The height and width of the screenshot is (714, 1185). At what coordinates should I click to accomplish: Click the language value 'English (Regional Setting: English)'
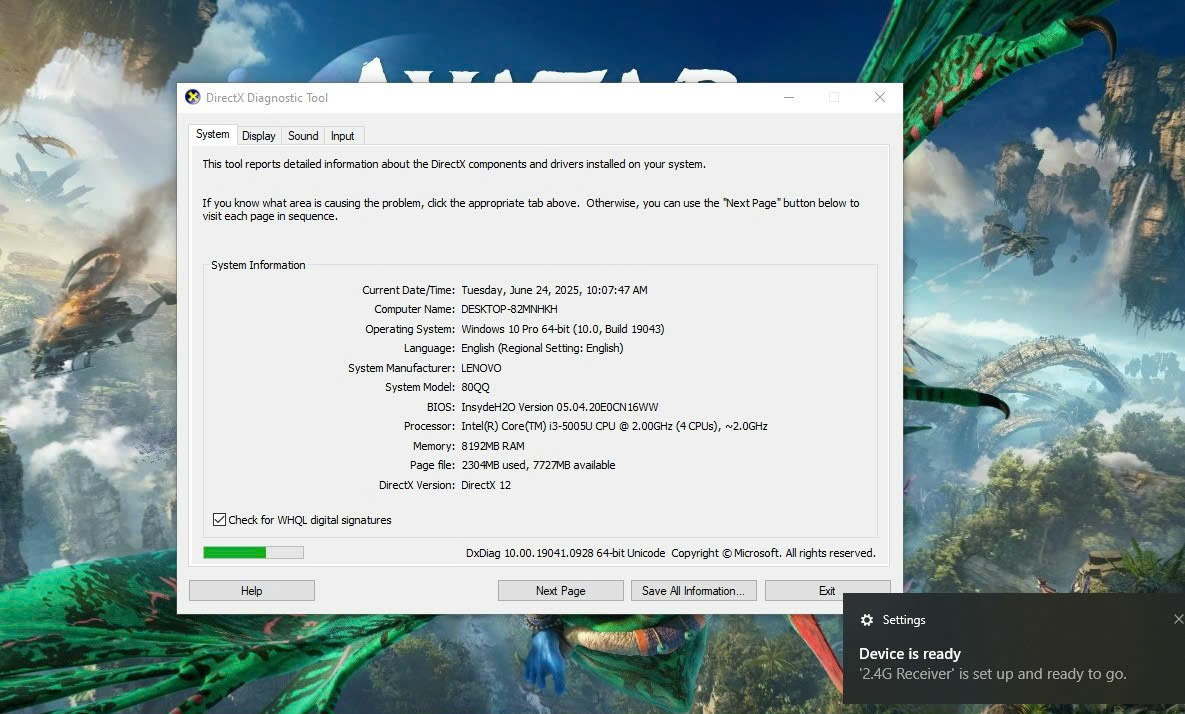tap(542, 348)
